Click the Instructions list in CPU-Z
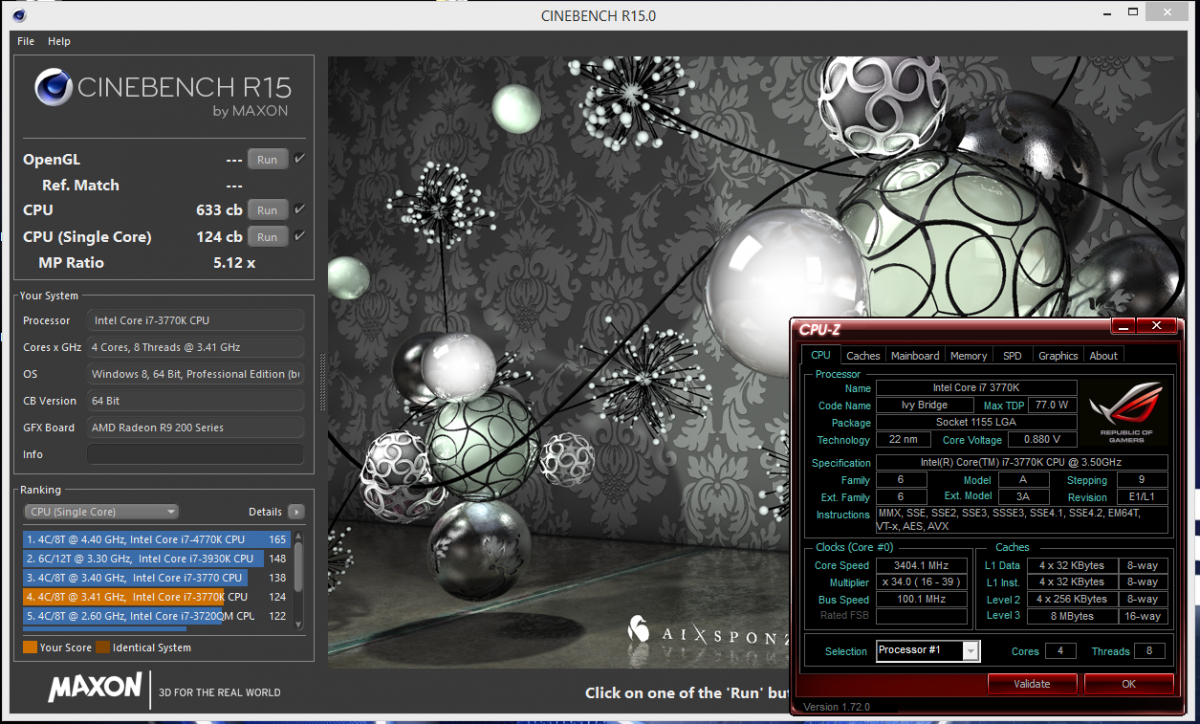The width and height of the screenshot is (1200, 724). (x=1022, y=520)
